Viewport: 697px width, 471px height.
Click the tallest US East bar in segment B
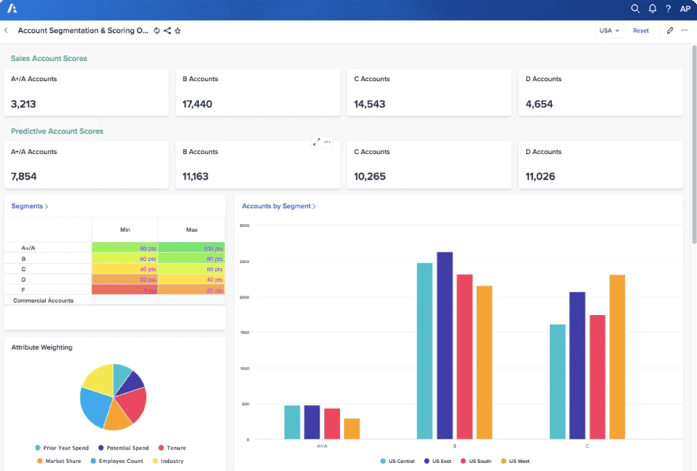445,346
